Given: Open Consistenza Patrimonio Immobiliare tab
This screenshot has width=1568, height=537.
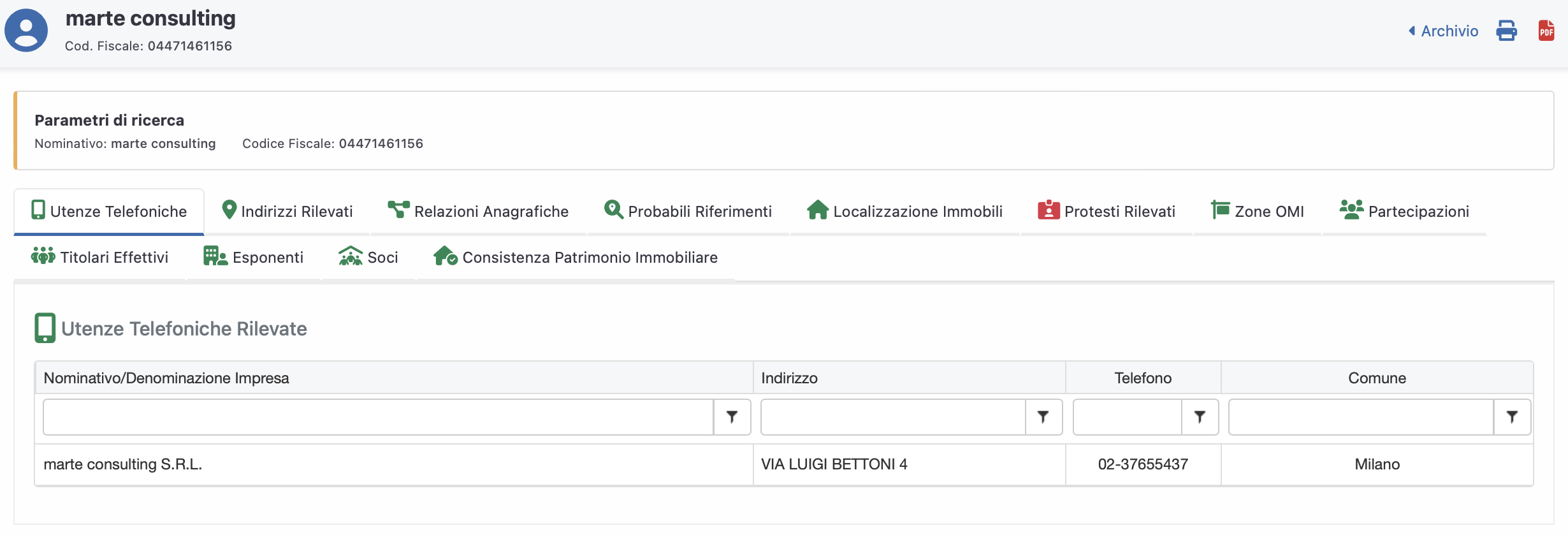Looking at the screenshot, I should click(576, 257).
